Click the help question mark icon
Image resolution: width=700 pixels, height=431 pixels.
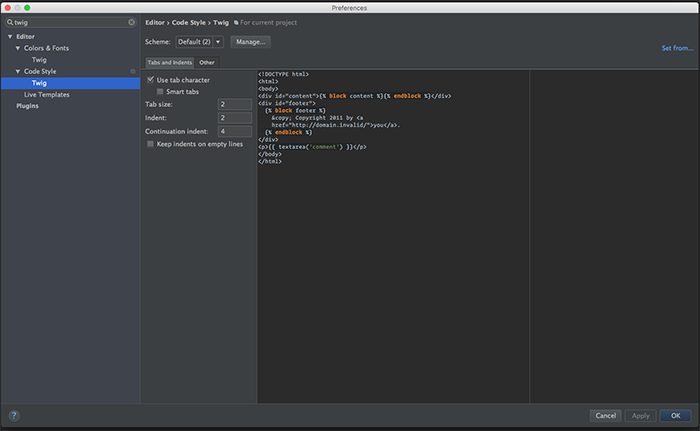pos(14,415)
